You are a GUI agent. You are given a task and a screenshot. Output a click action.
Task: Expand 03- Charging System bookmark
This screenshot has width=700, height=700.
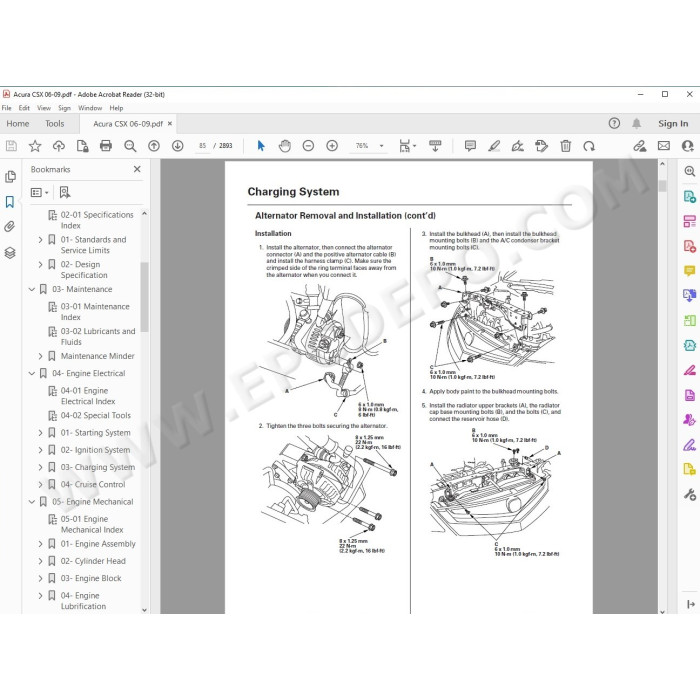40,467
